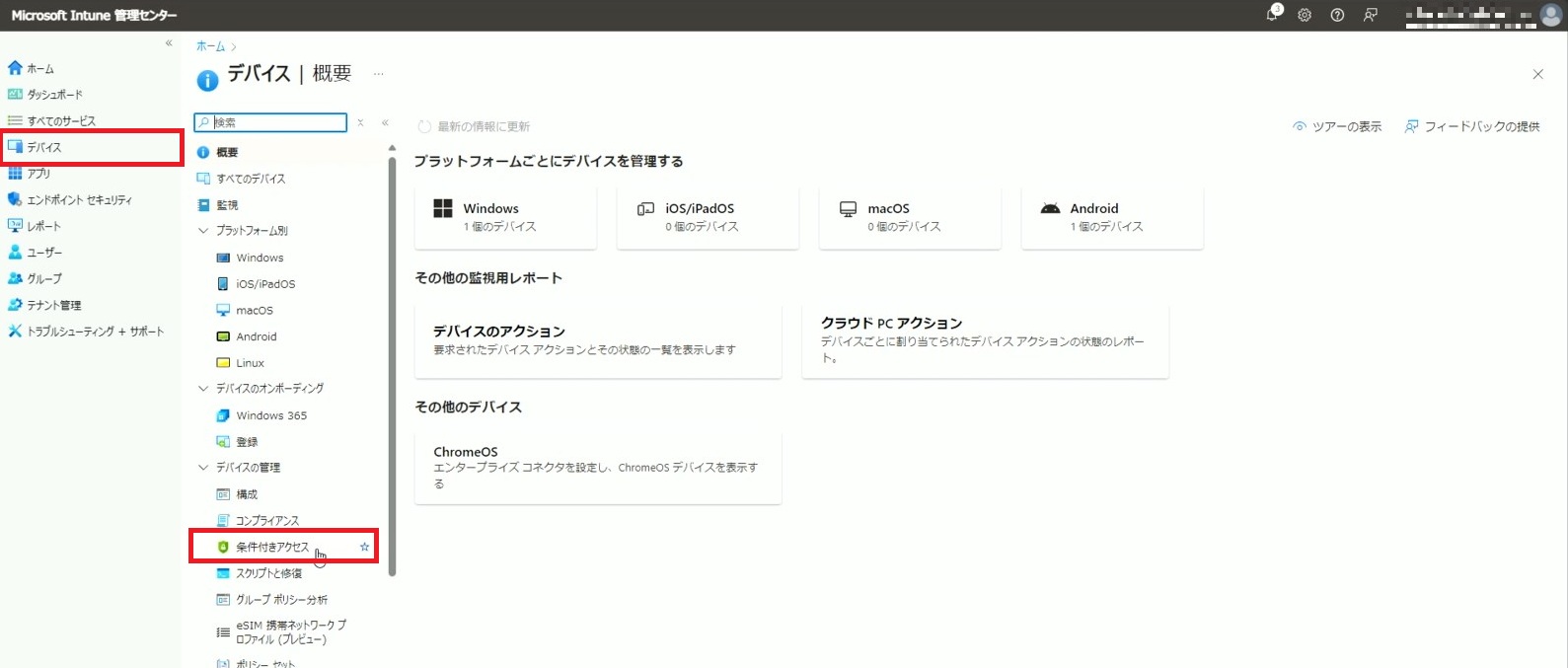Viewport: 1568px width, 668px height.
Task: Open eSIM 携帯ネットワーク プロファイル item
Action: (291, 632)
